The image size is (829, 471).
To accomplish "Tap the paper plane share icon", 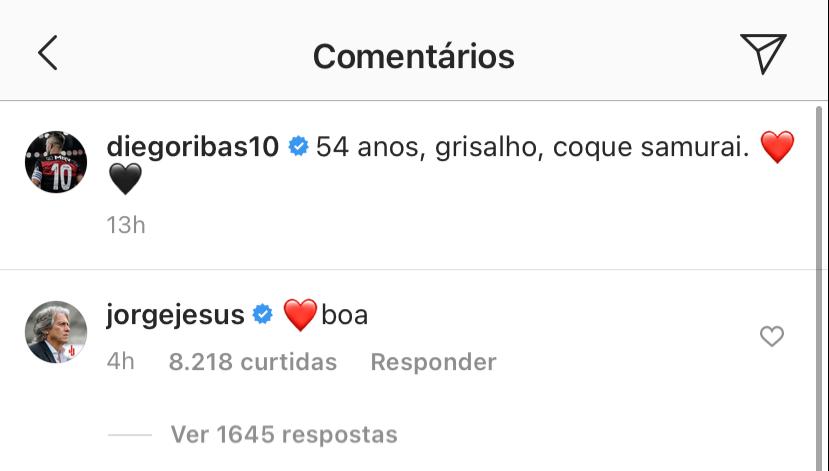I will pos(763,53).
